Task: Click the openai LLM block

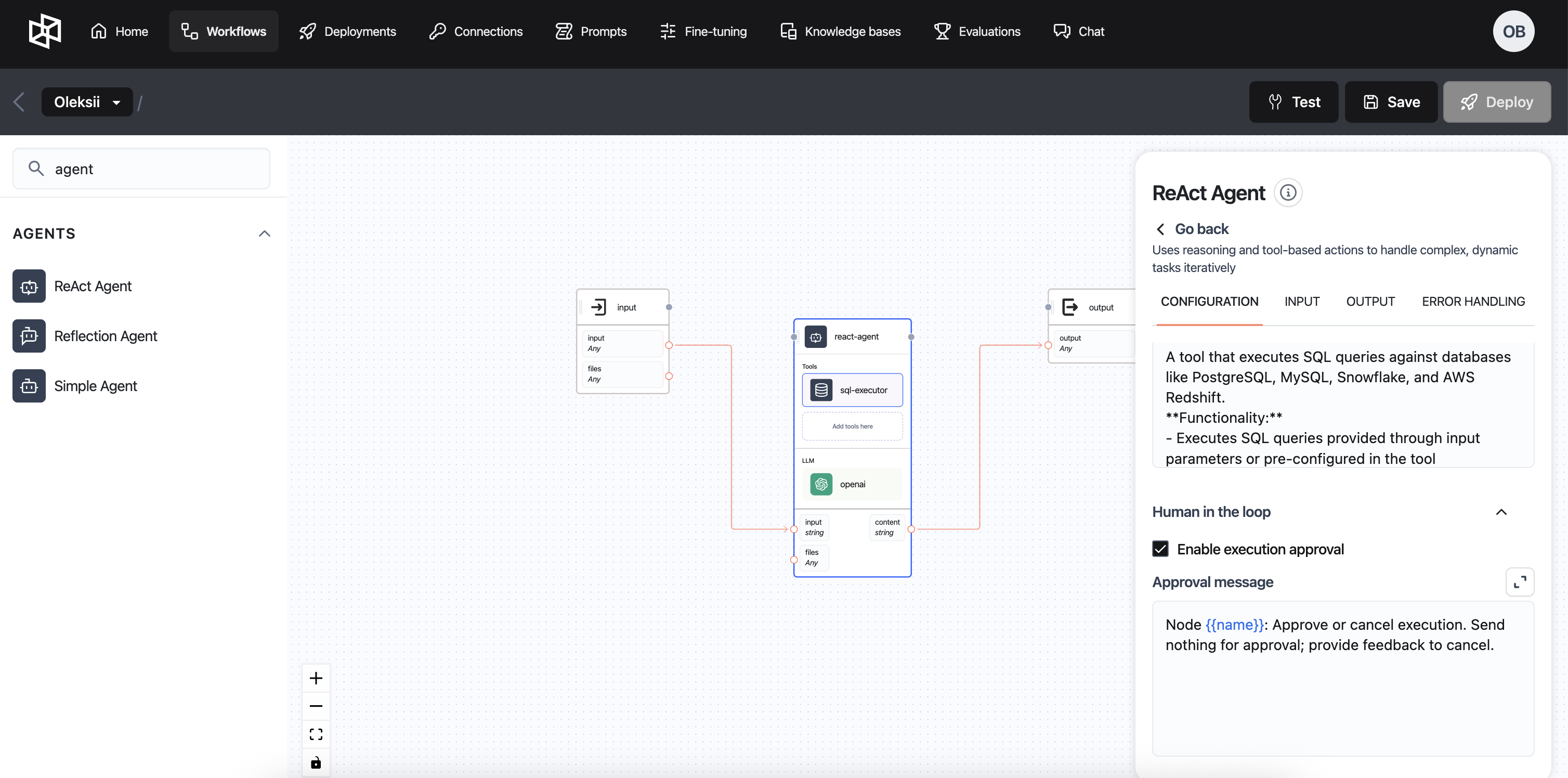Action: click(x=852, y=485)
